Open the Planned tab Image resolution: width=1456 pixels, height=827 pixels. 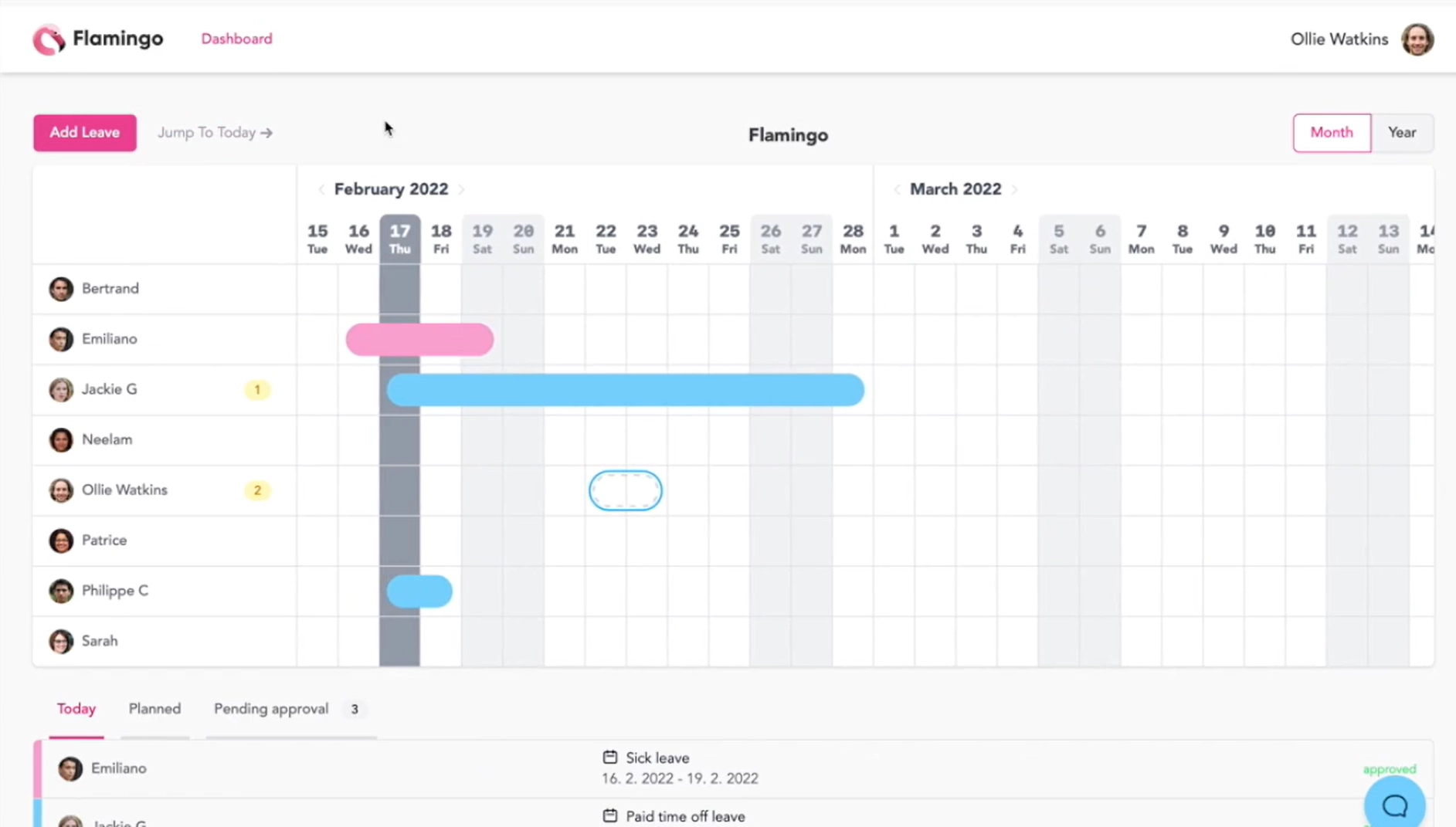[x=154, y=709]
